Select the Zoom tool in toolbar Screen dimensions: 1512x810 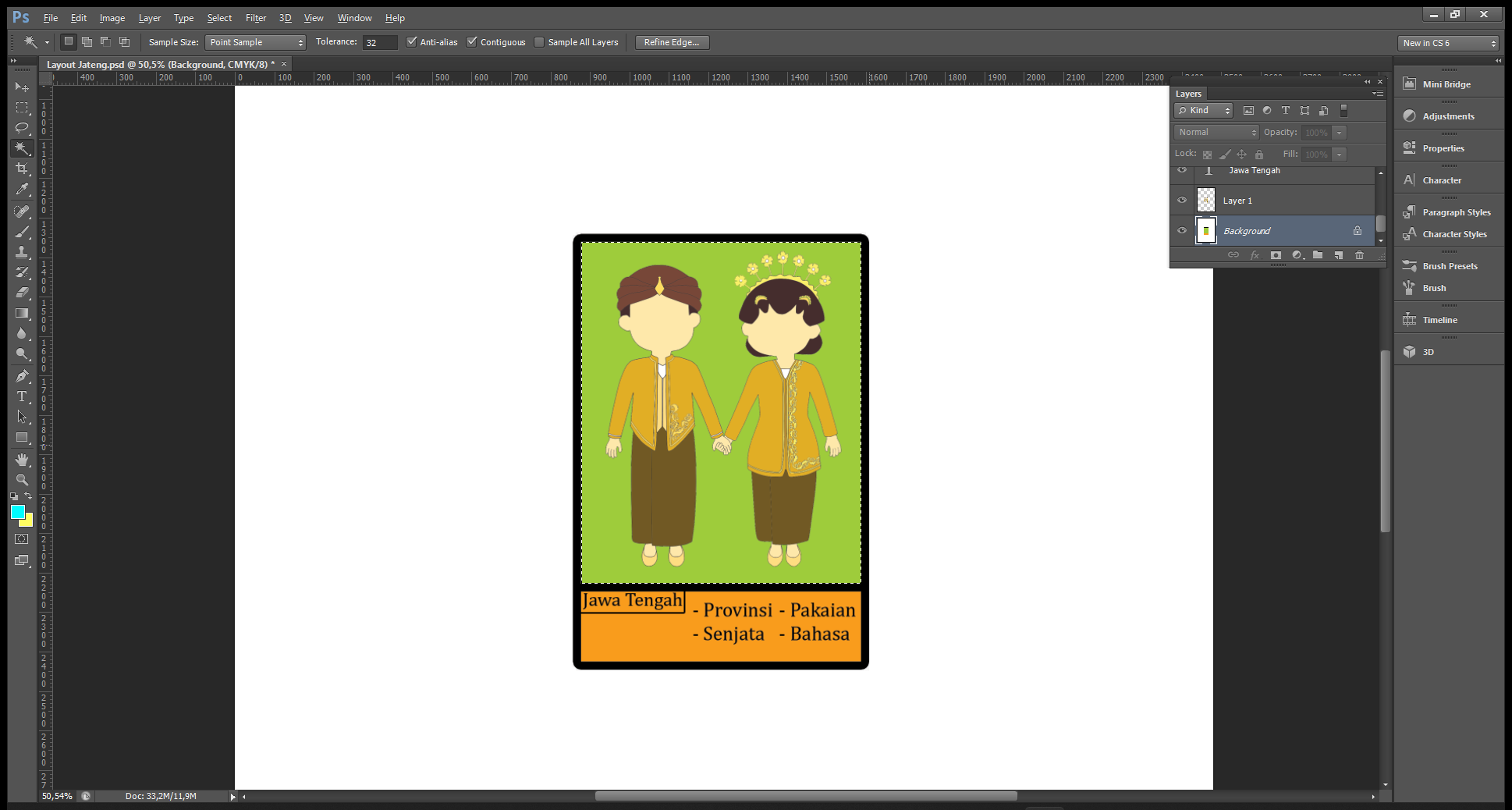[22, 480]
